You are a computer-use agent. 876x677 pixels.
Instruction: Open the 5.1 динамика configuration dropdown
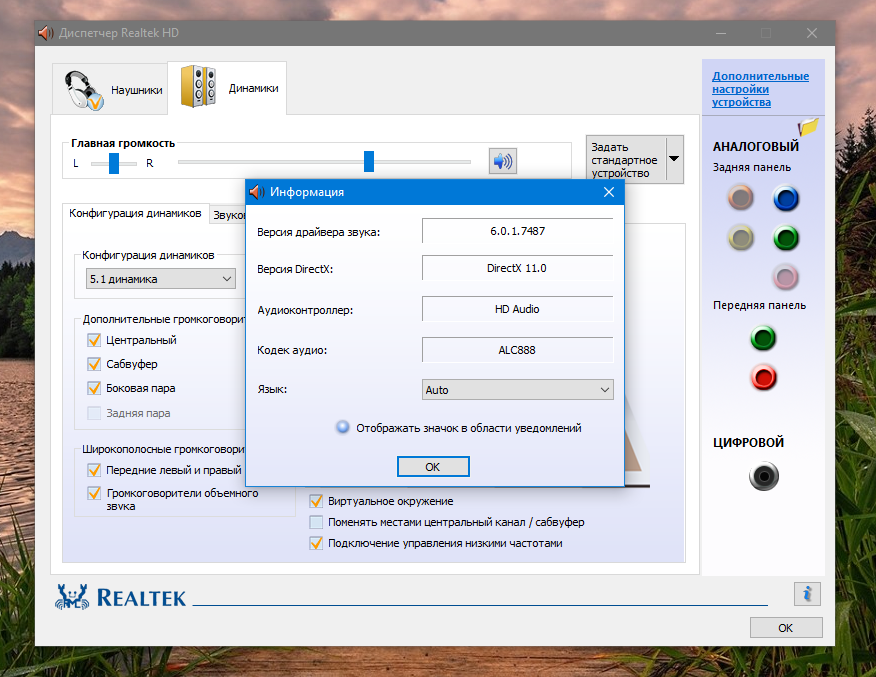click(x=161, y=279)
